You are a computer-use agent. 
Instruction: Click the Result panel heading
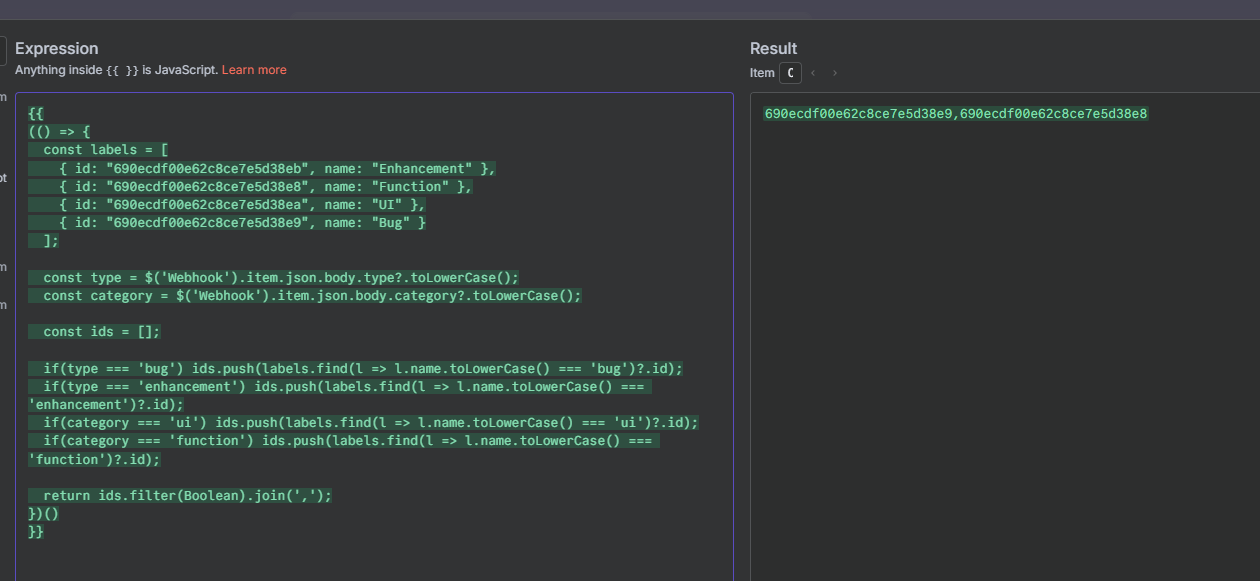coord(773,48)
